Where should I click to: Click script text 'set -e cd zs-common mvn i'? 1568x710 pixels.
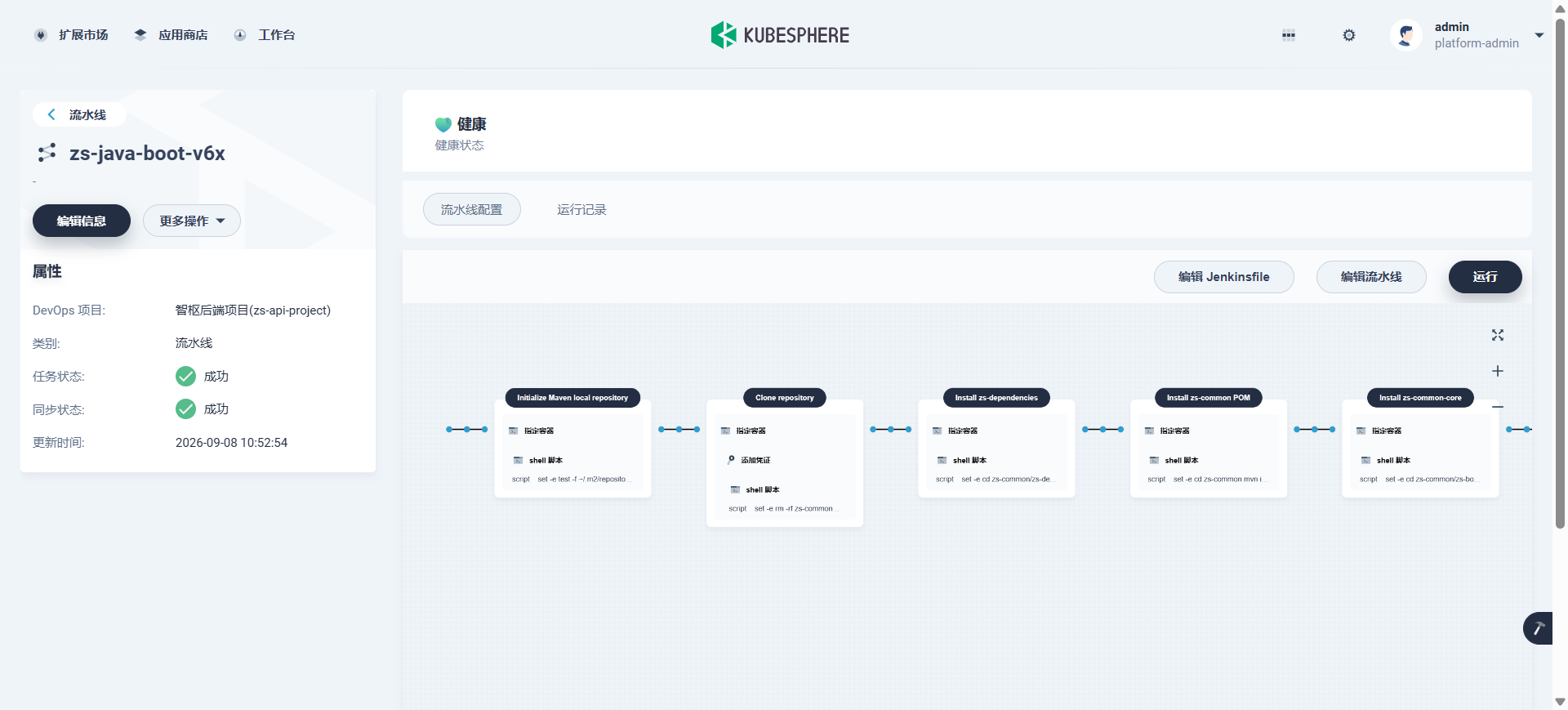tap(1220, 480)
